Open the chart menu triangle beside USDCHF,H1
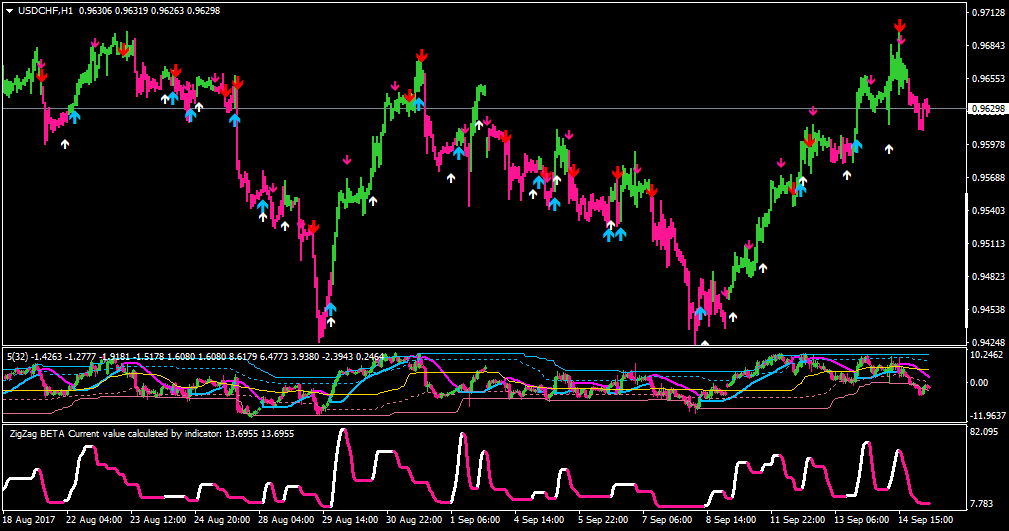This screenshot has height=531, width=1009. (x=10, y=11)
